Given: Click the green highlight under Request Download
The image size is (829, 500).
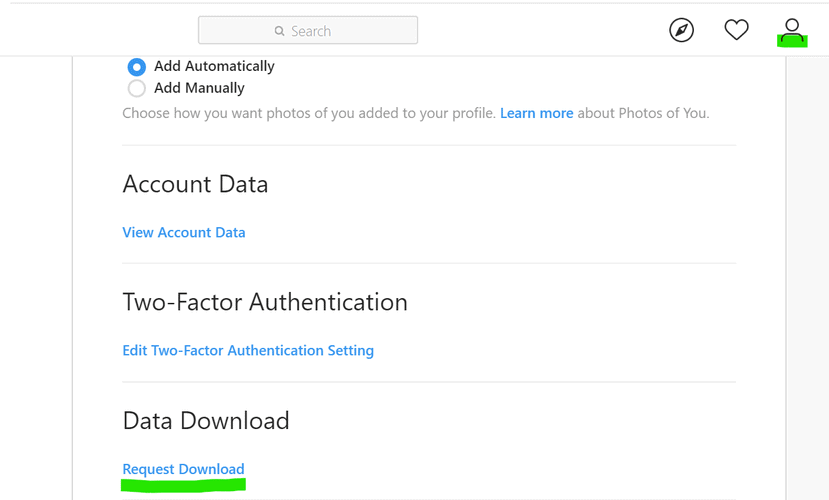Looking at the screenshot, I should point(183,485).
